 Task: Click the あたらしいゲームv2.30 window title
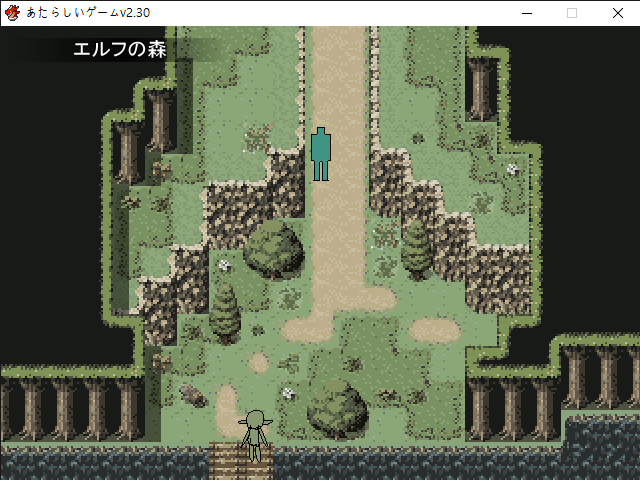click(88, 13)
